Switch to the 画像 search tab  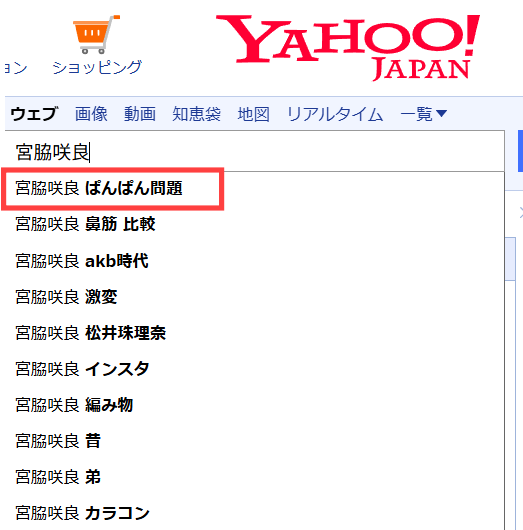point(91,114)
